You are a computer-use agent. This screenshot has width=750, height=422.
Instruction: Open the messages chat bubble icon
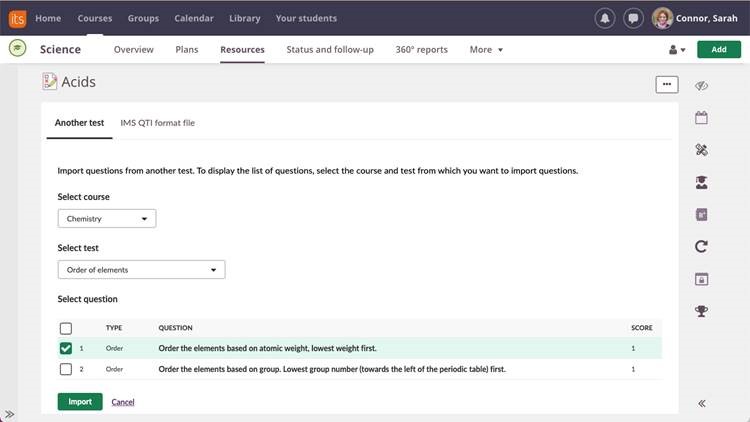click(633, 18)
